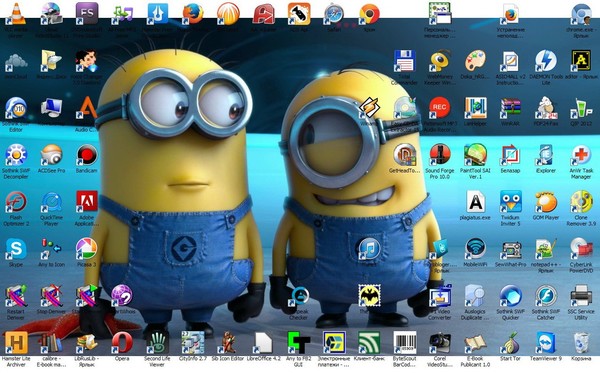The width and height of the screenshot is (600, 373).
Task: Launch the iTunes music note shortcut
Action: coord(369,249)
